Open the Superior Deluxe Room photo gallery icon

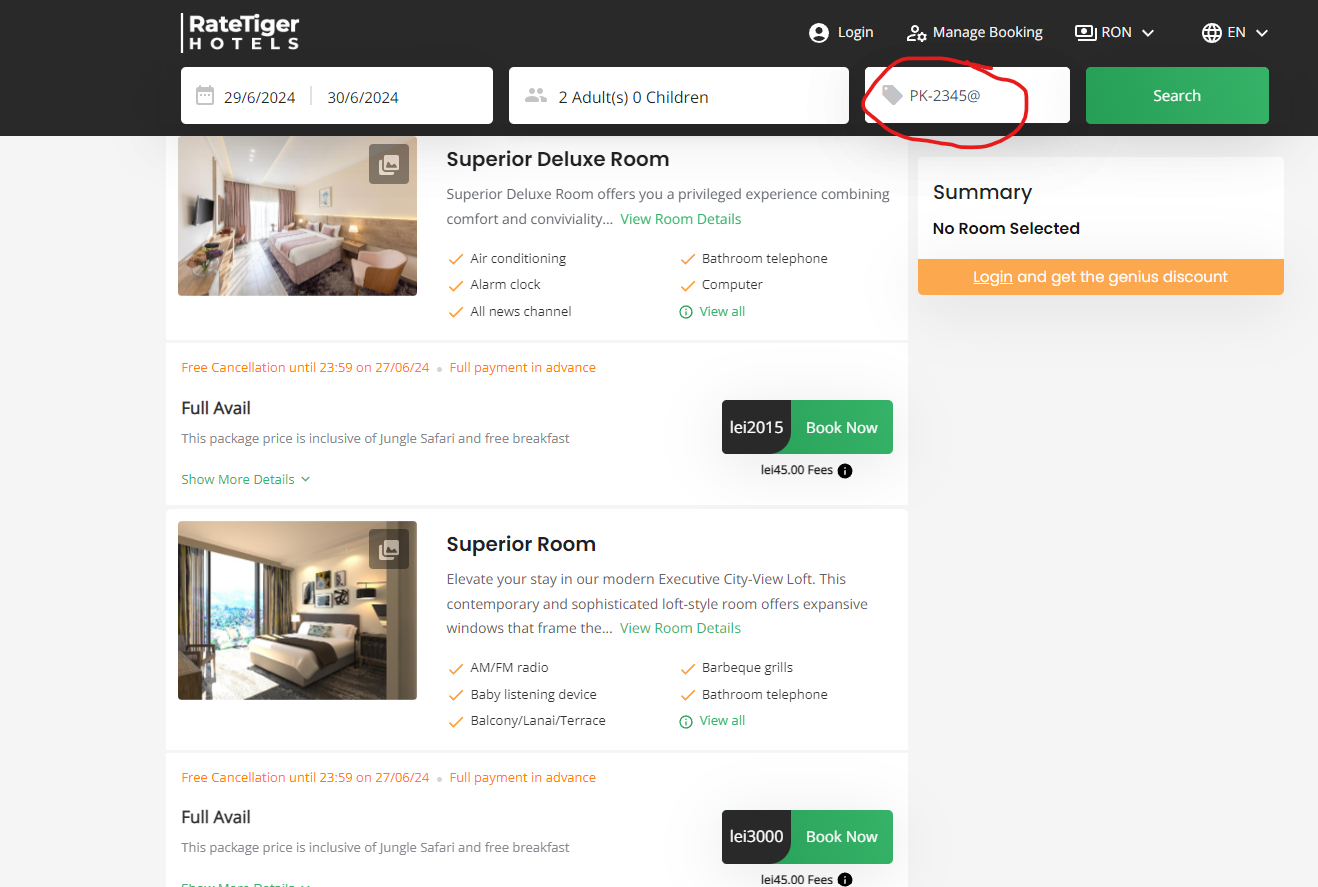pyautogui.click(x=389, y=163)
